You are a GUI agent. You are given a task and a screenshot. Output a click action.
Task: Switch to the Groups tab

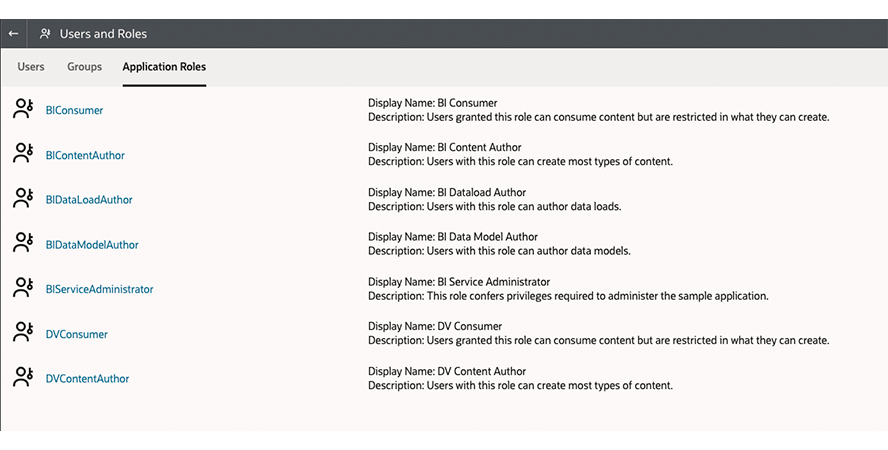click(x=84, y=67)
